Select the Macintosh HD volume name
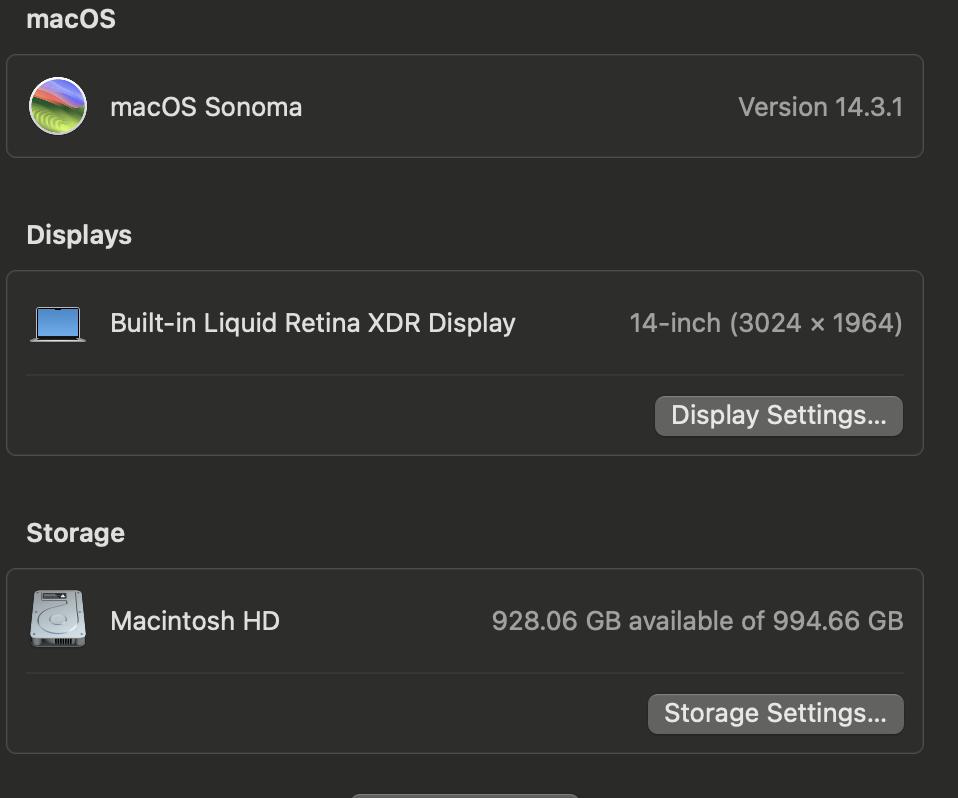 tap(195, 621)
